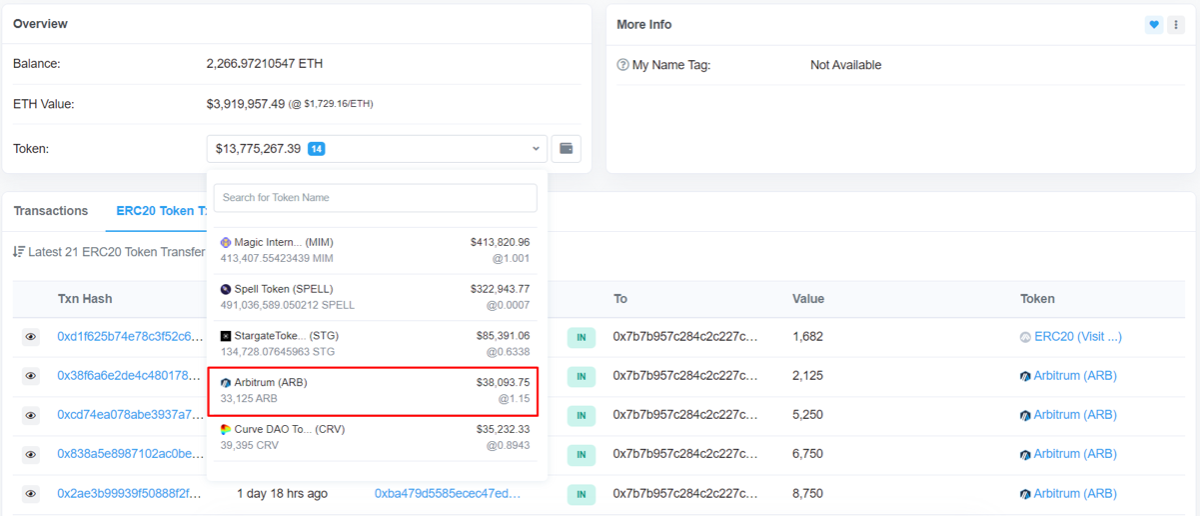Click the Value column header
1200x516 pixels.
(x=809, y=299)
